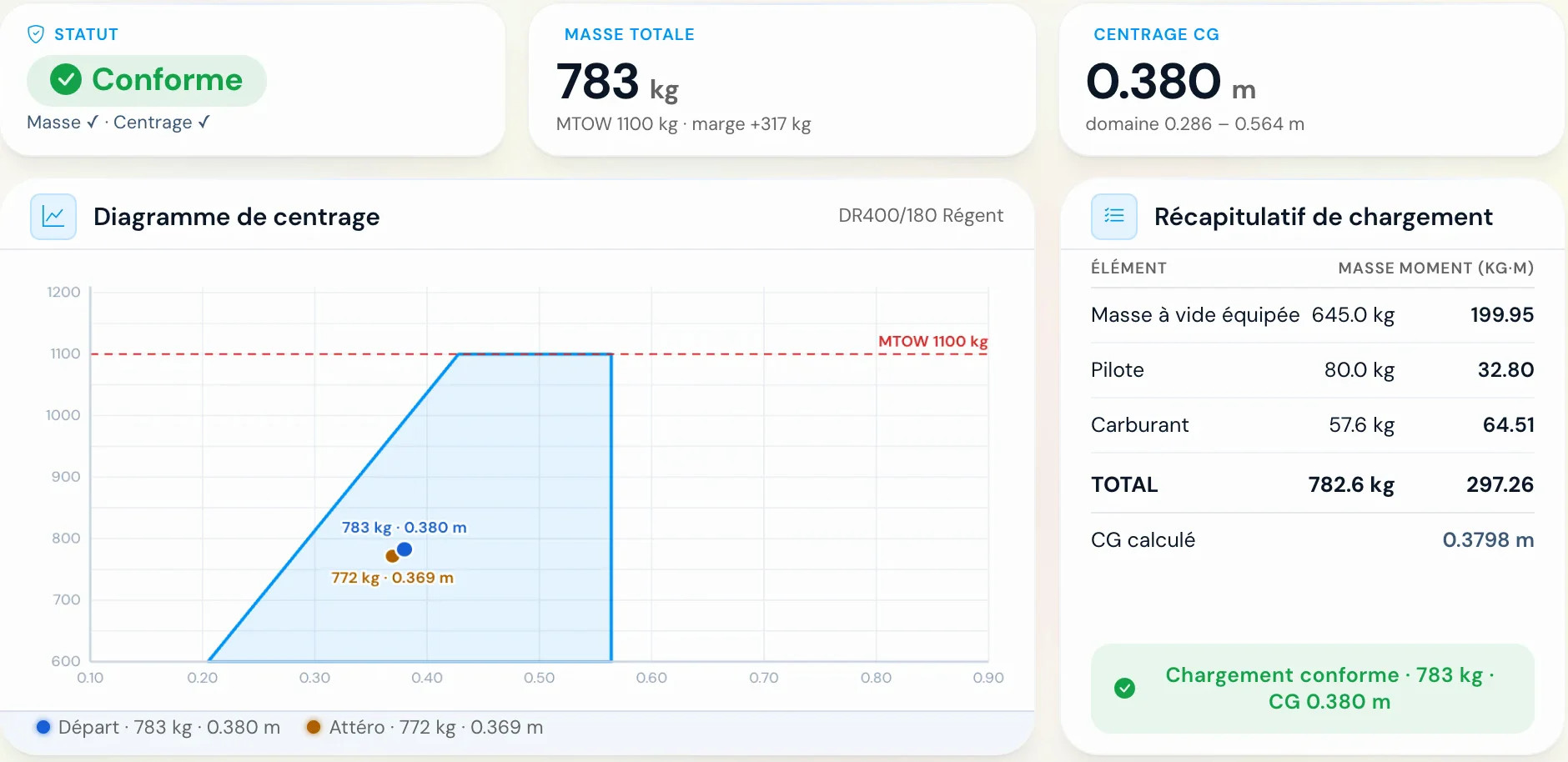
Task: Click the 32.80 moment value
Action: tap(1506, 370)
